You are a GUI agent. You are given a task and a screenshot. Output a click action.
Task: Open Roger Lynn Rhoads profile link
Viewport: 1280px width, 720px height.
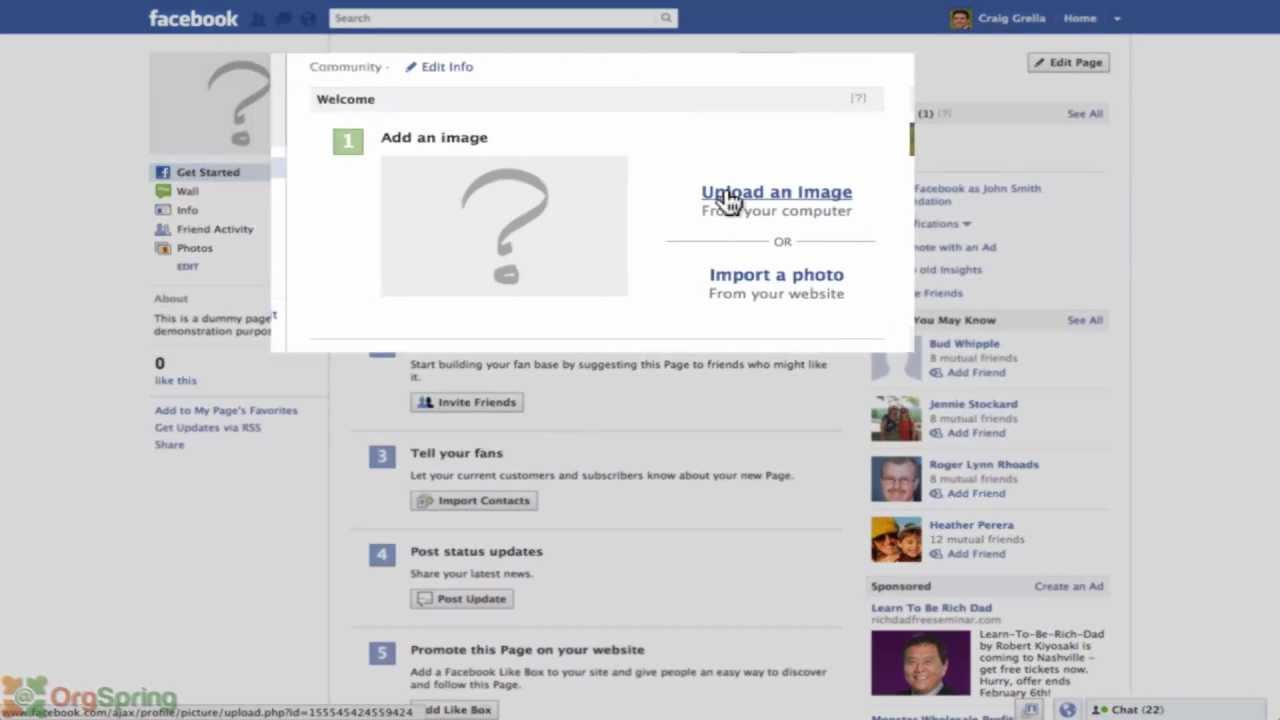(984, 464)
